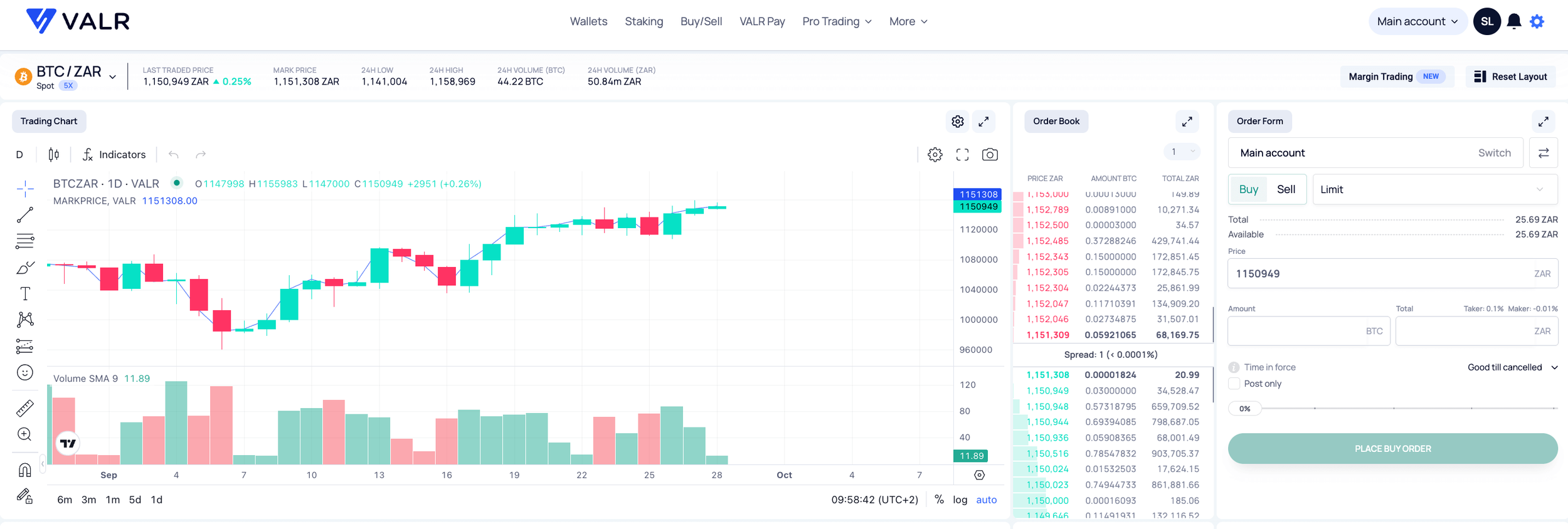Open the Main account dropdown in header
This screenshot has height=529, width=1568.
click(x=1417, y=21)
